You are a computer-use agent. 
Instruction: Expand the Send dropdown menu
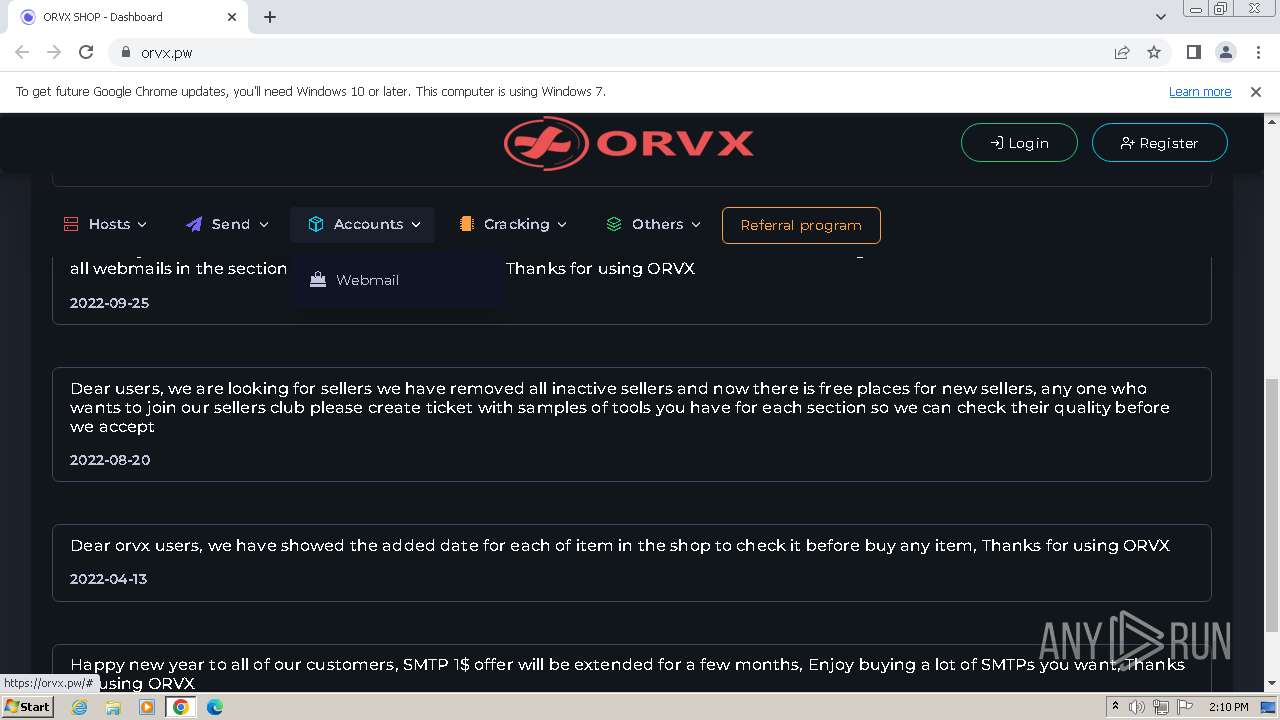(x=227, y=224)
